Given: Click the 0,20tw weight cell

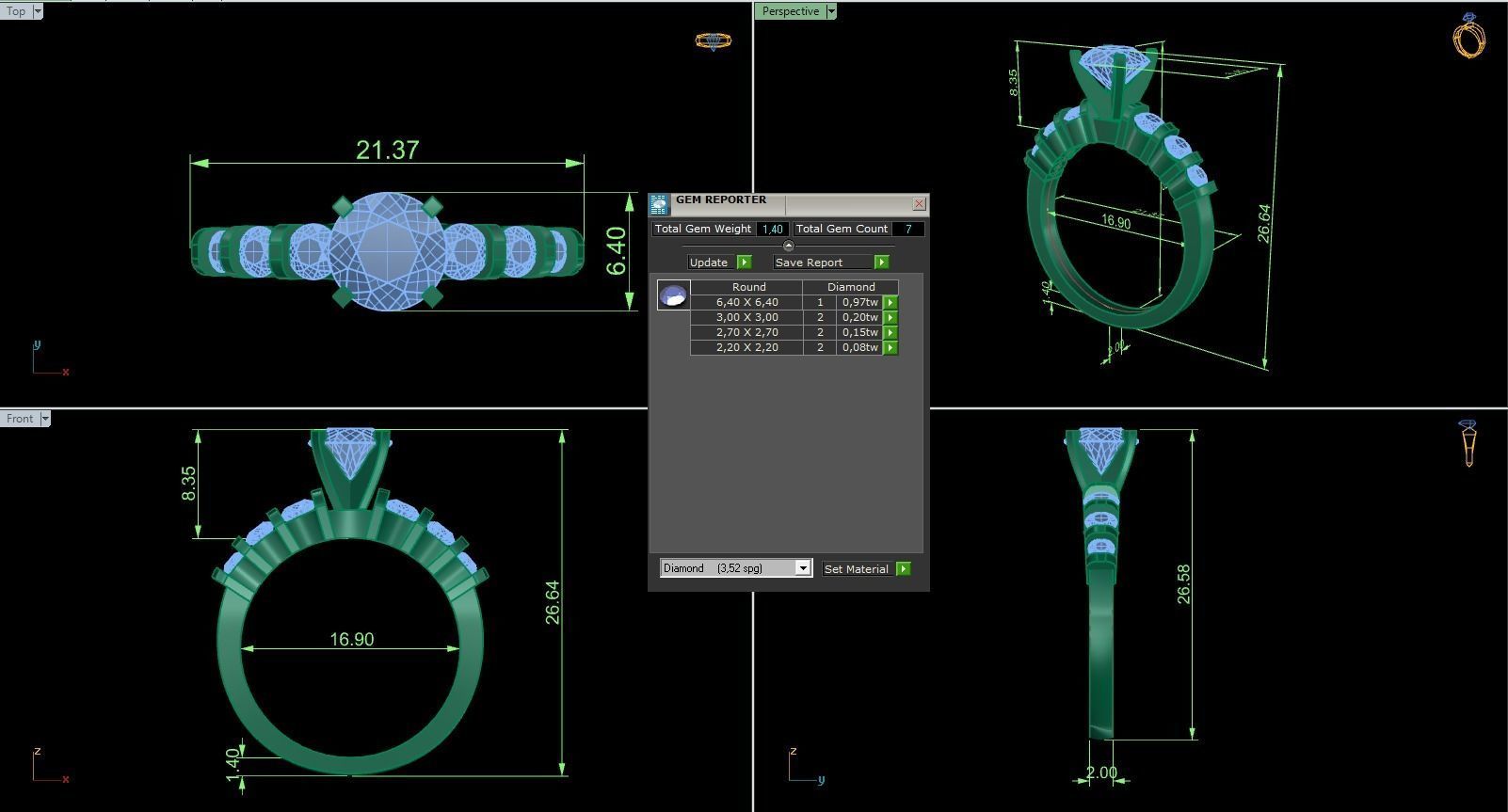Looking at the screenshot, I should (x=859, y=318).
